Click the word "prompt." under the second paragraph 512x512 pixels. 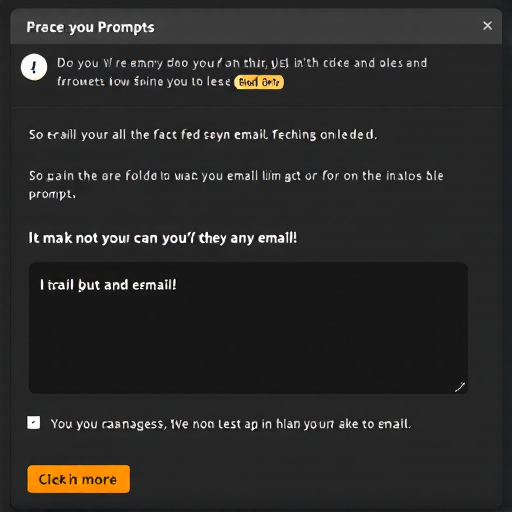point(52,194)
